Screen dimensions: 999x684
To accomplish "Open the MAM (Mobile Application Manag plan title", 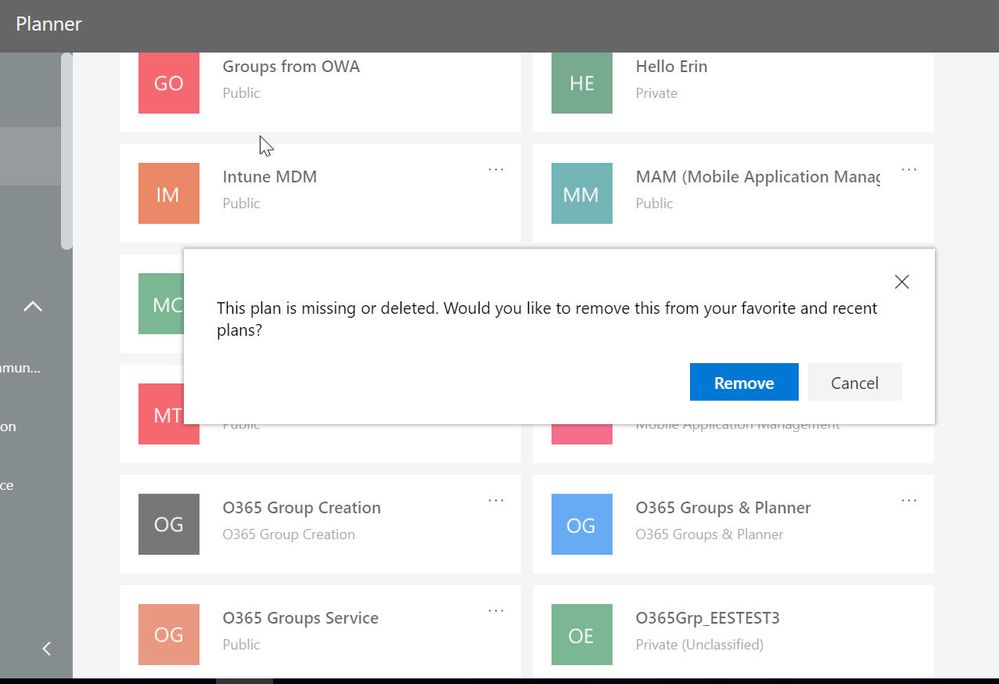I will 758,176.
